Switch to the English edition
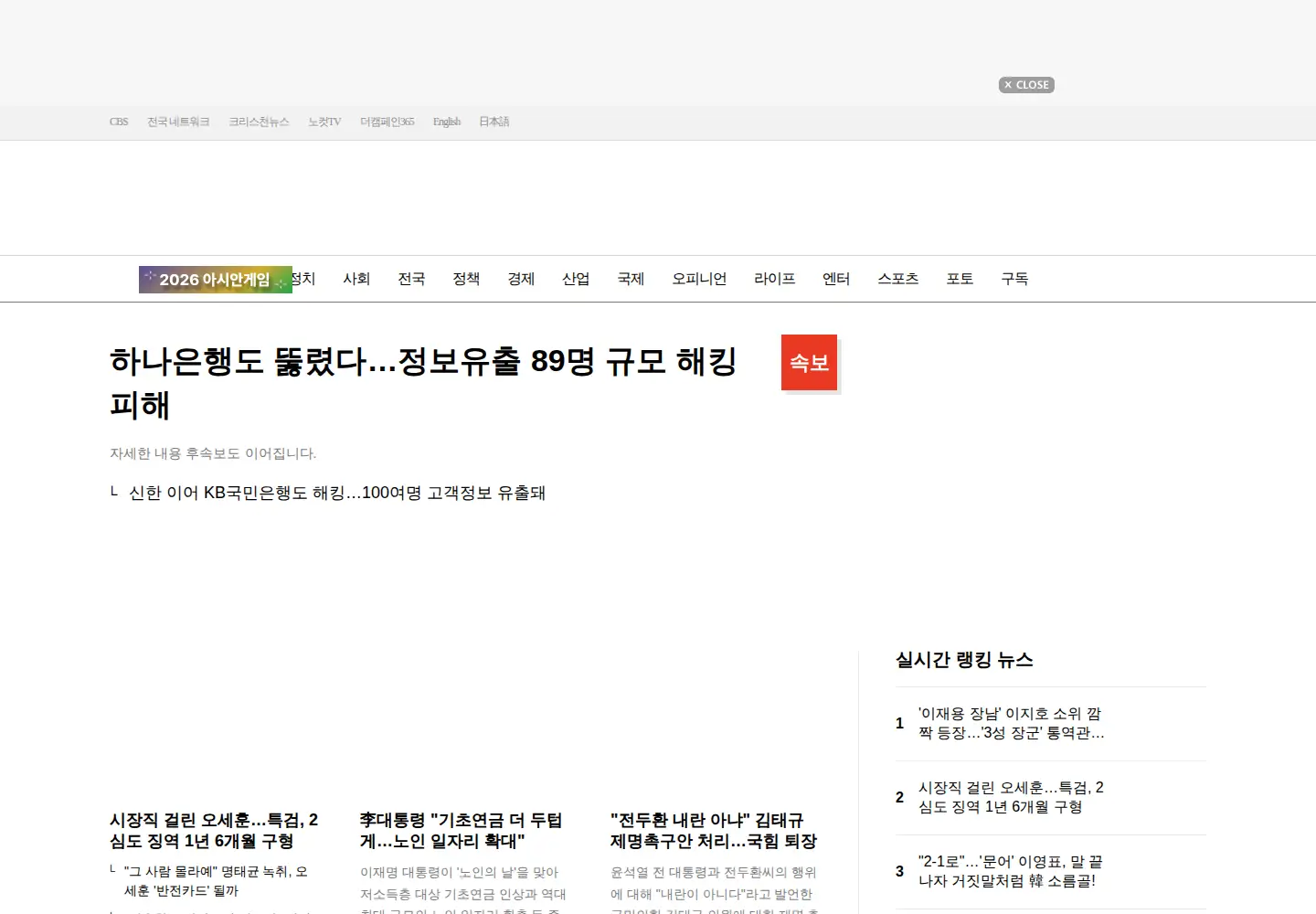Screen dimensions: 1316x914 [x=447, y=122]
